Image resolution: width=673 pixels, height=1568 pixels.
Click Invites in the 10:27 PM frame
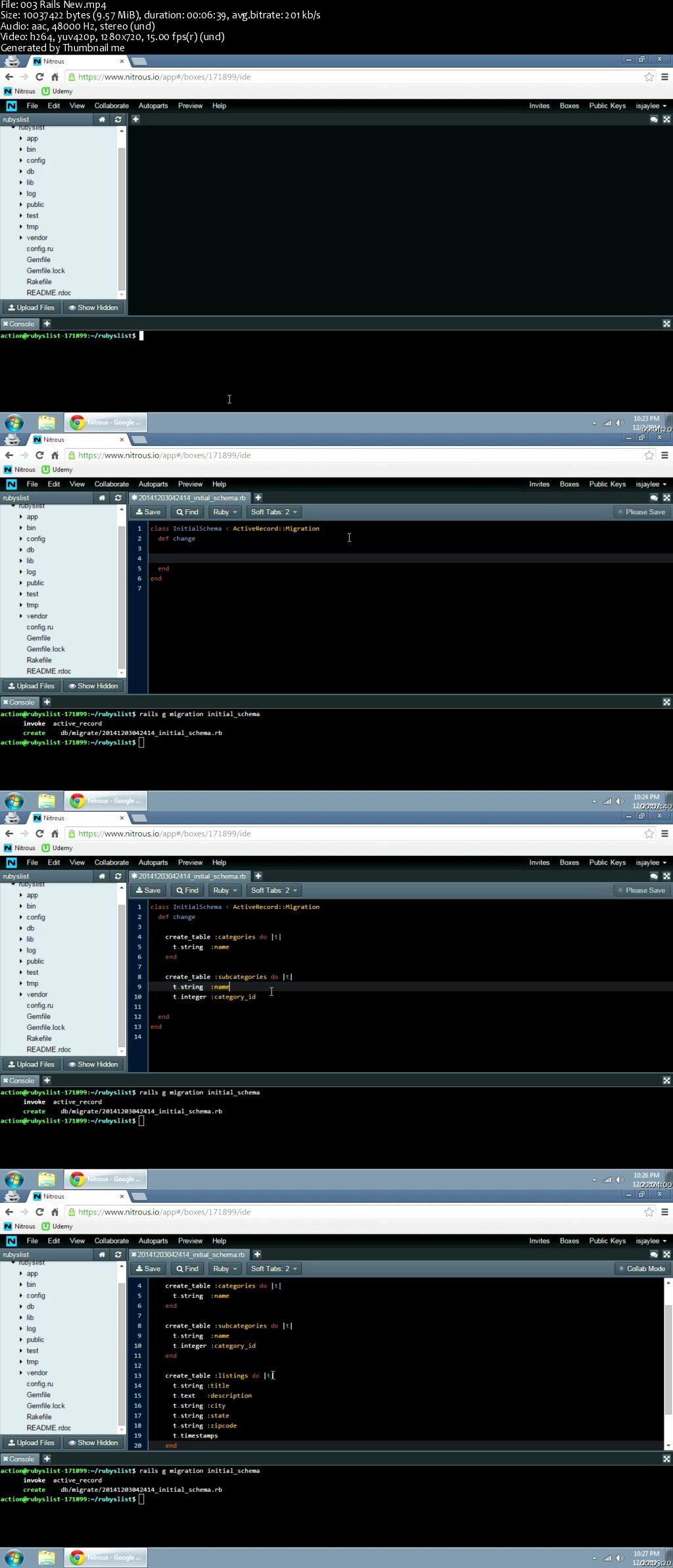(540, 1241)
